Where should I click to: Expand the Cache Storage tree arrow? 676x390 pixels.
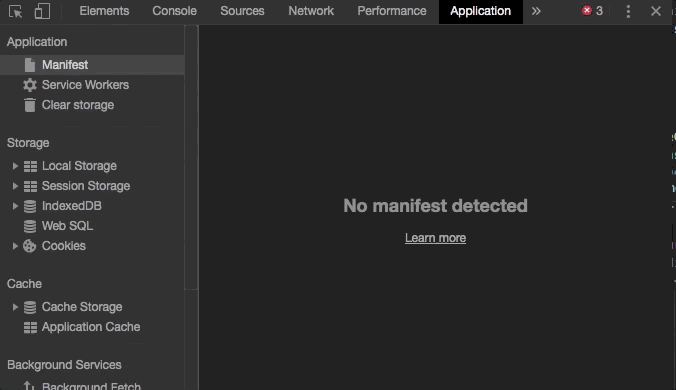click(15, 307)
